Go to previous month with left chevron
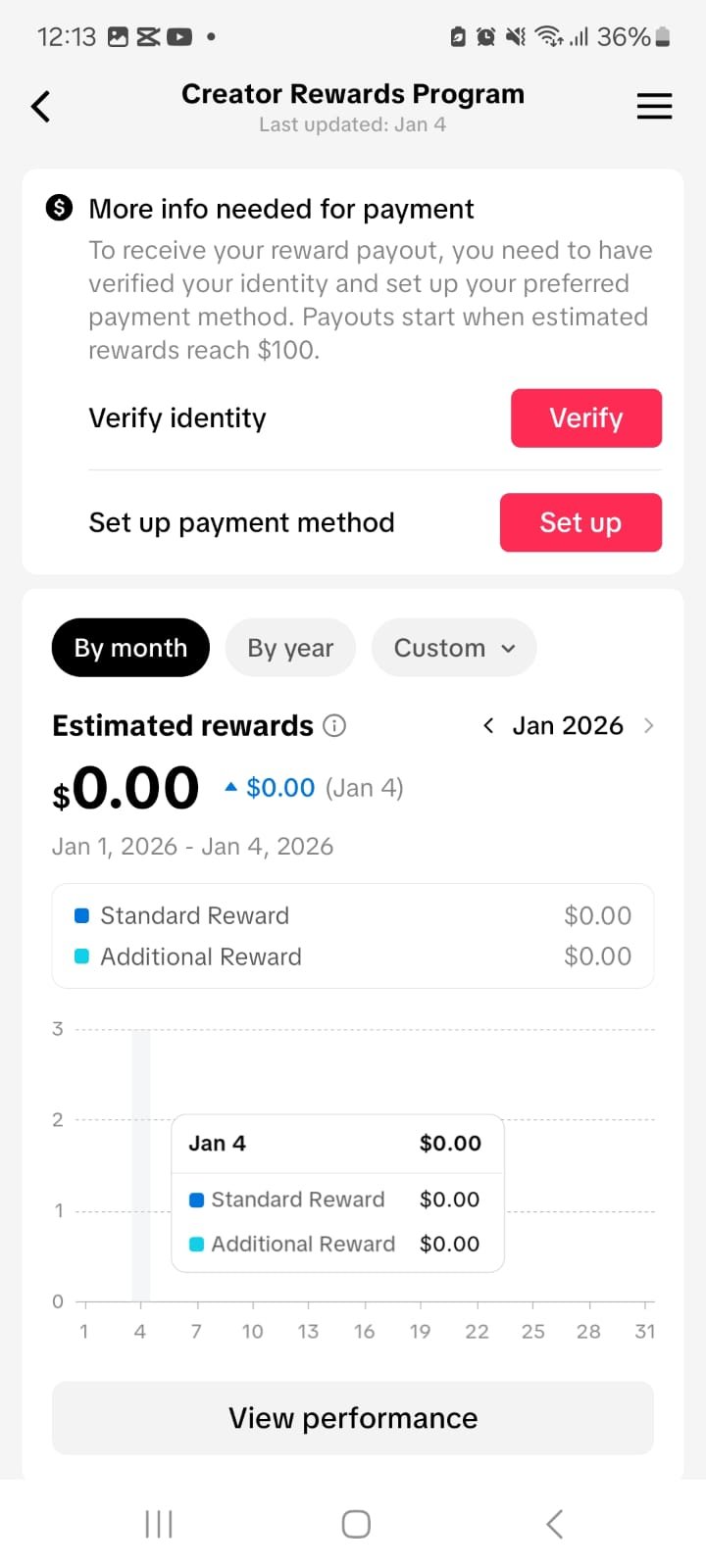This screenshot has height=1568, width=706. click(488, 726)
